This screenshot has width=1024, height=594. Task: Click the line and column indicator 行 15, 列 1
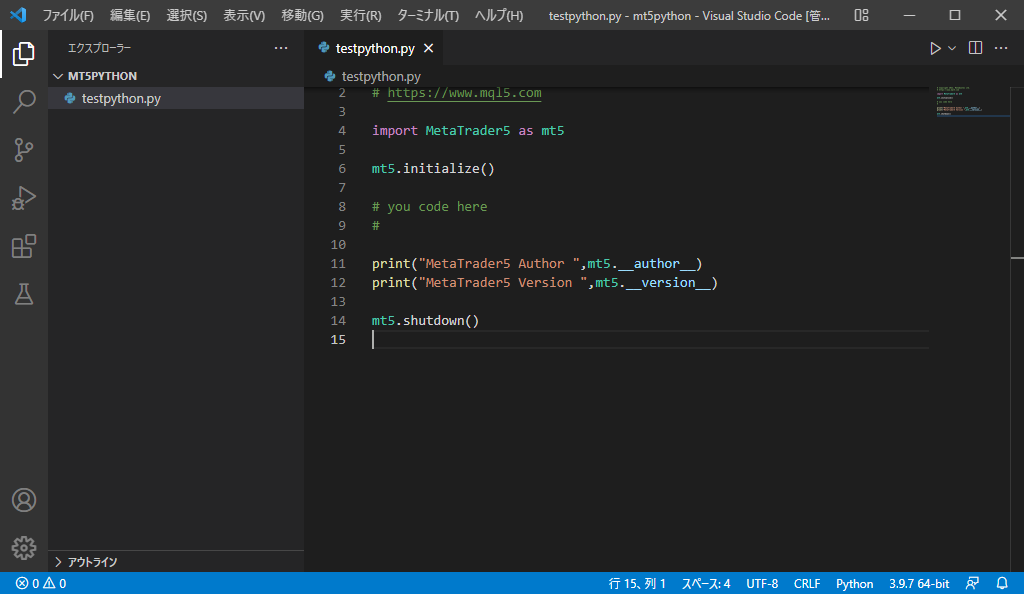coord(637,584)
